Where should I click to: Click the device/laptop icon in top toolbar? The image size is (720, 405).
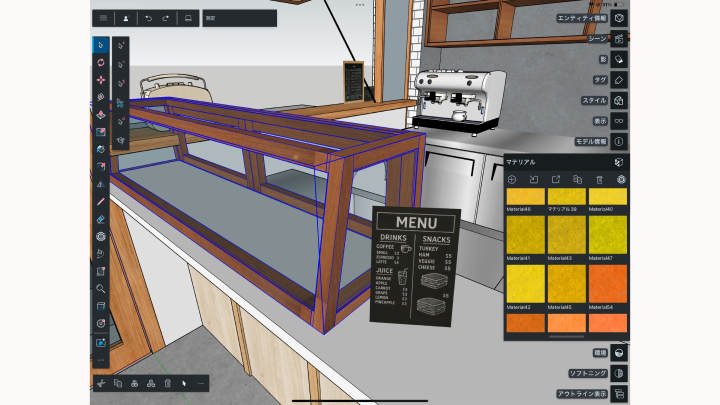click(x=188, y=18)
